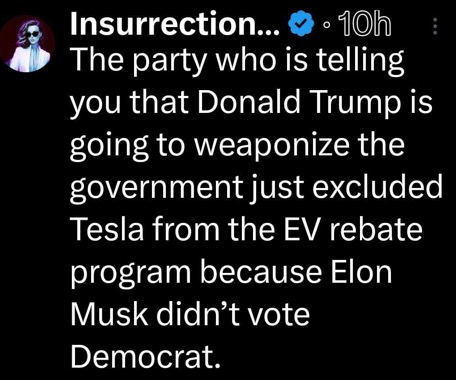Click the word "telling" in first line
The image size is (456, 380).
click(x=360, y=62)
